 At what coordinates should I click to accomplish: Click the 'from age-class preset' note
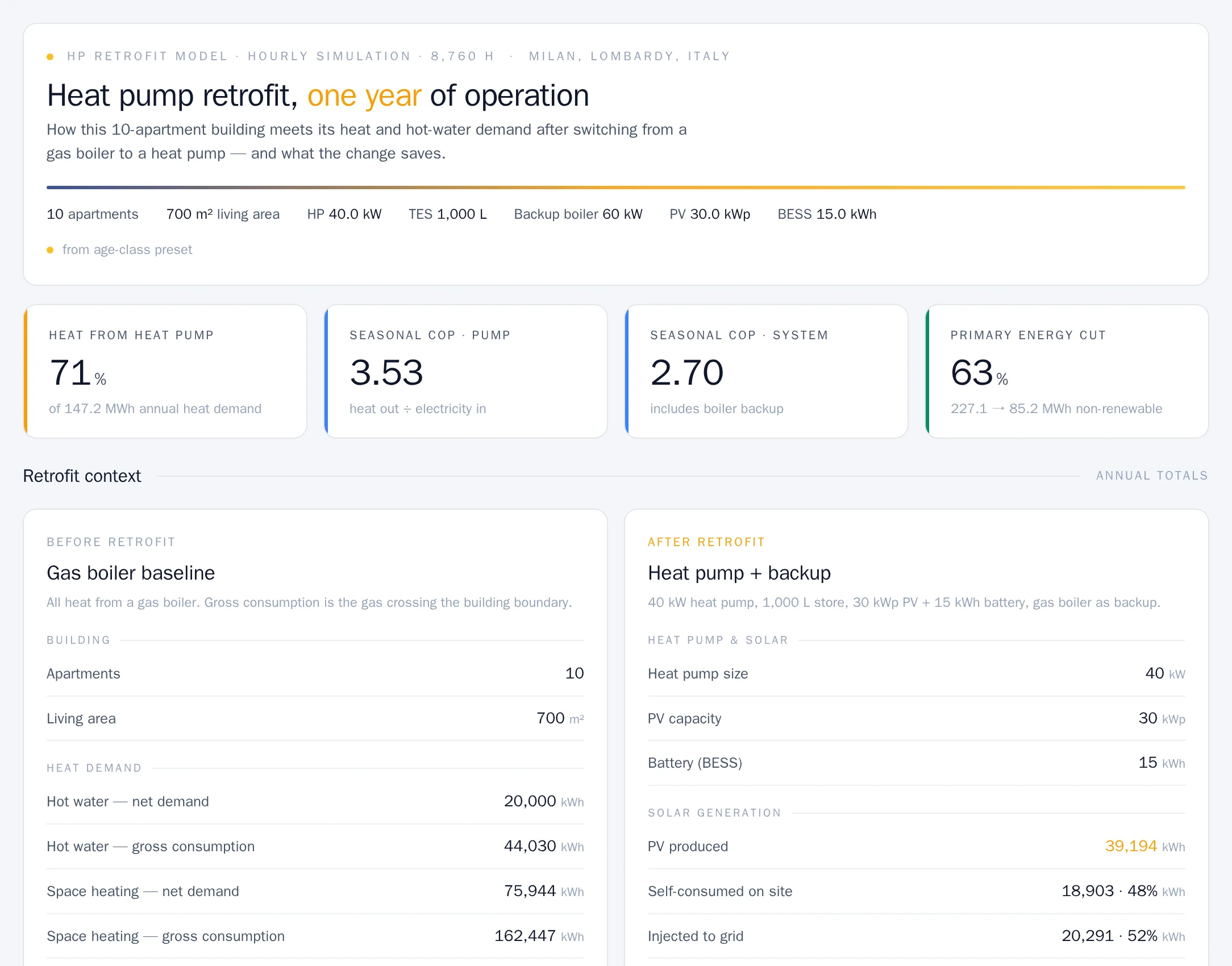(127, 249)
